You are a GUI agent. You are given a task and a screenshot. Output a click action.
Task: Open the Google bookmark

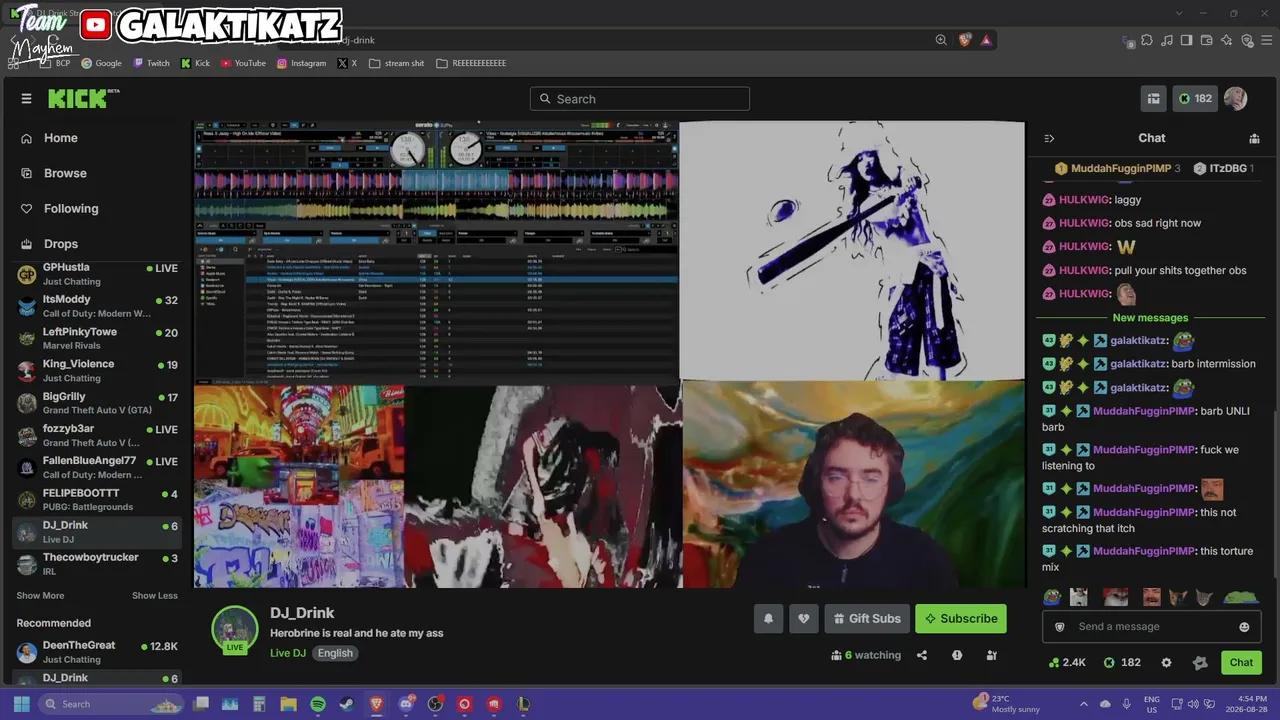click(101, 63)
